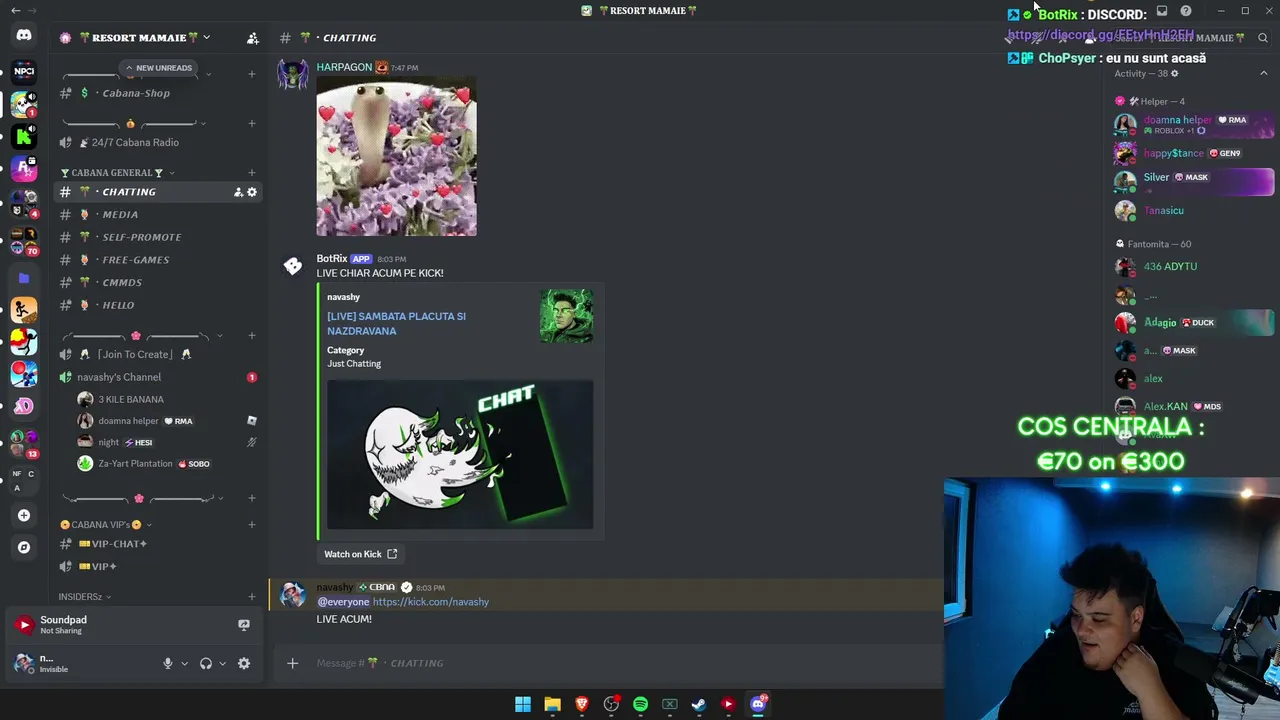The image size is (1280, 720).
Task: Click the attach file plus button
Action: click(292, 663)
